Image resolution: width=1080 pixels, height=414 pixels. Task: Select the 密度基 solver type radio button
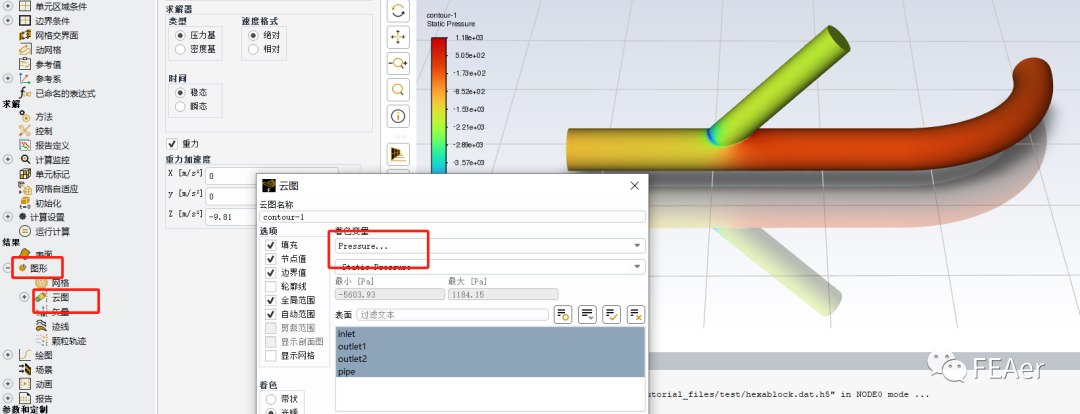(x=180, y=48)
